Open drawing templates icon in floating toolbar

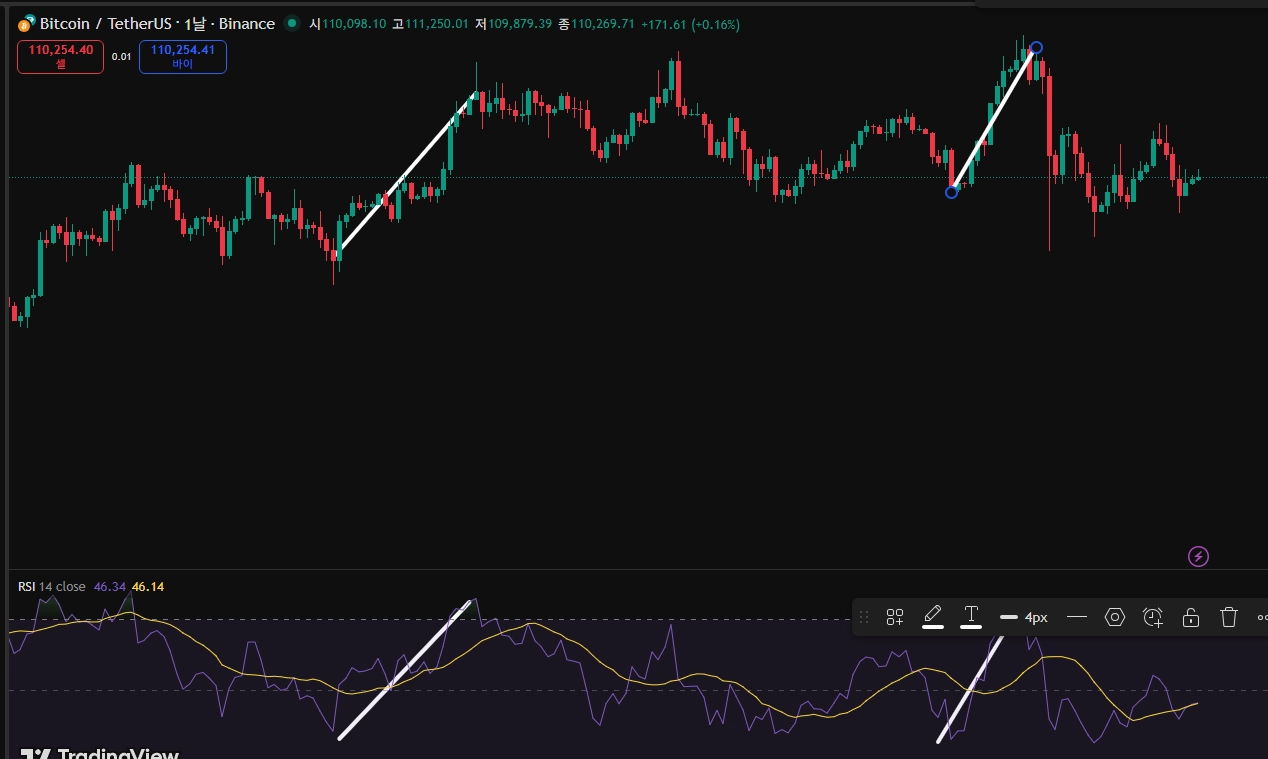(x=894, y=617)
